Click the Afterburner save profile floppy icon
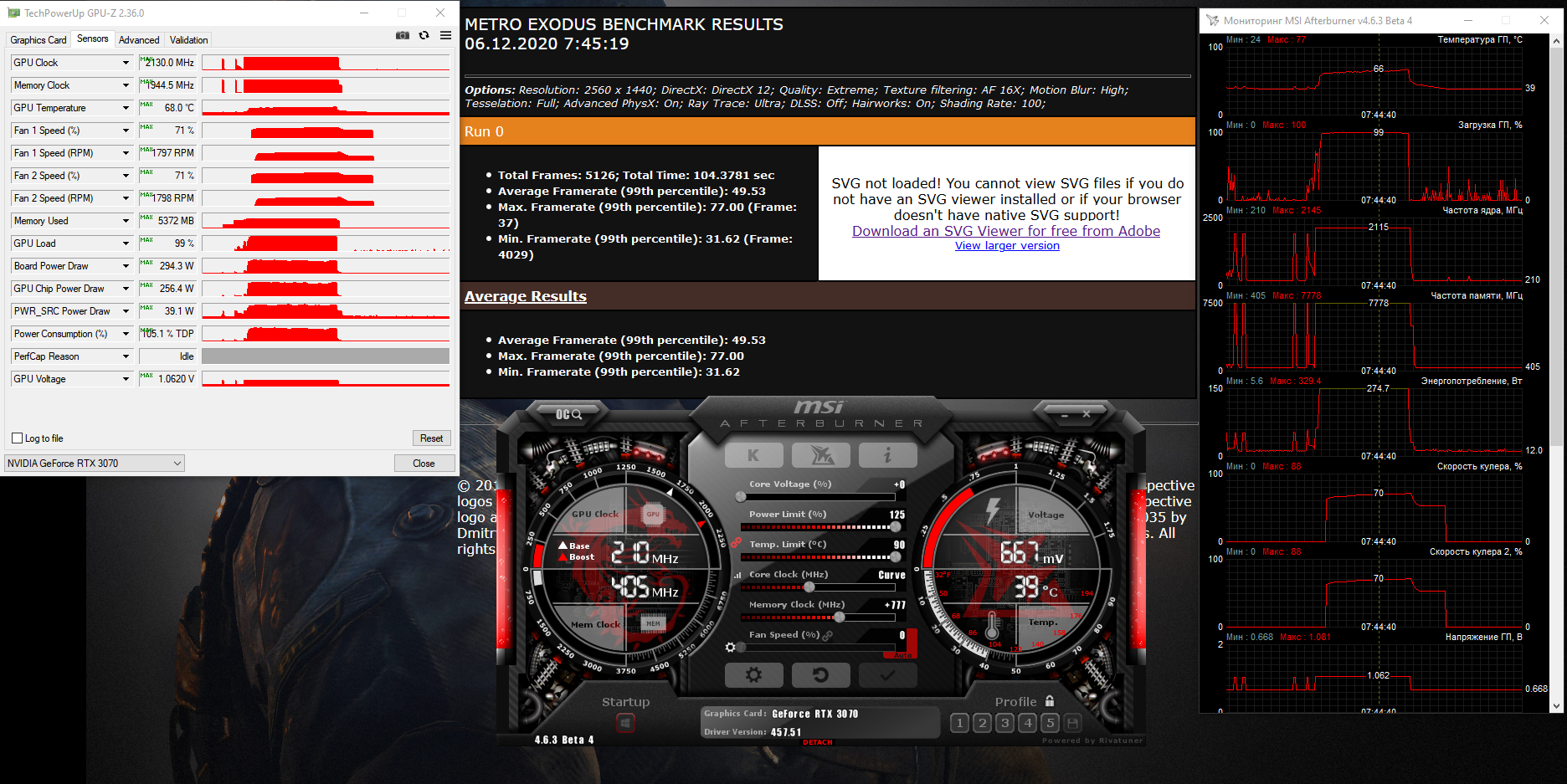Viewport: 1567px width, 784px height. coord(1072,723)
